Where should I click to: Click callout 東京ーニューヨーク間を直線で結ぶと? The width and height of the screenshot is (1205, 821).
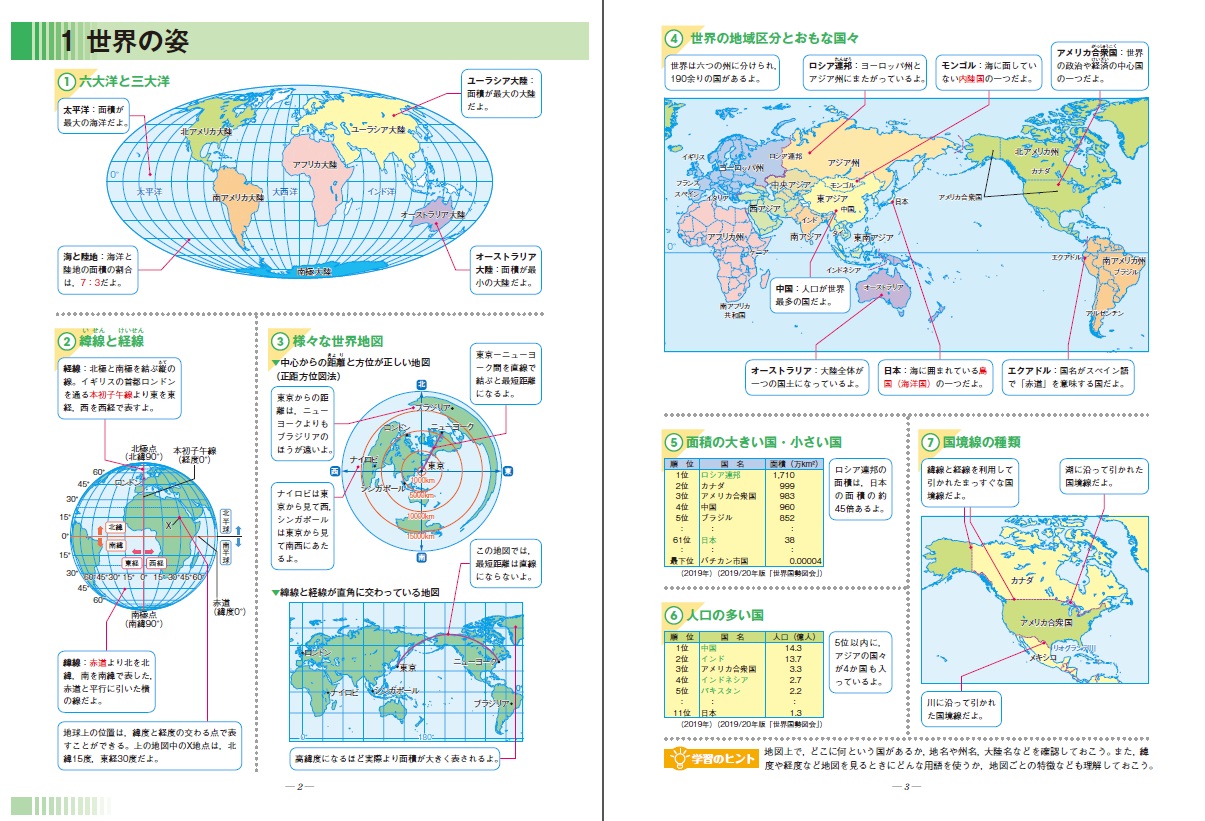[x=506, y=374]
